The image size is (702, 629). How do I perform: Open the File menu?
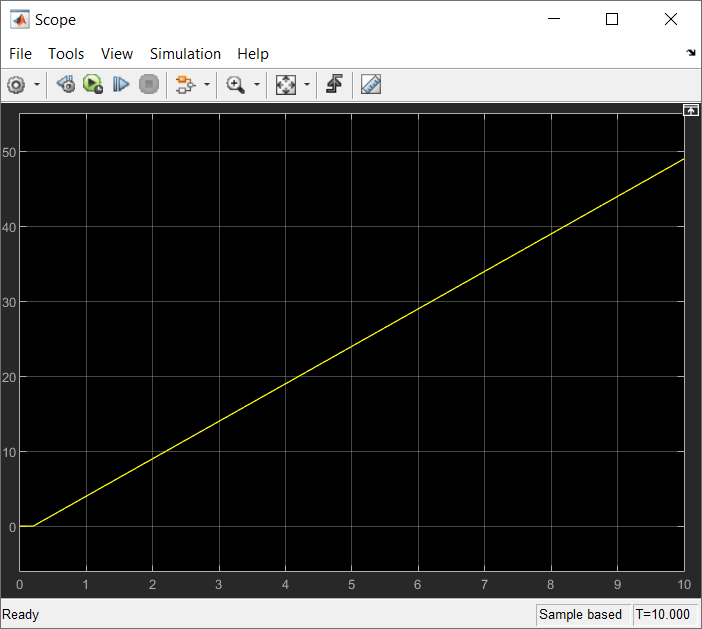(20, 54)
